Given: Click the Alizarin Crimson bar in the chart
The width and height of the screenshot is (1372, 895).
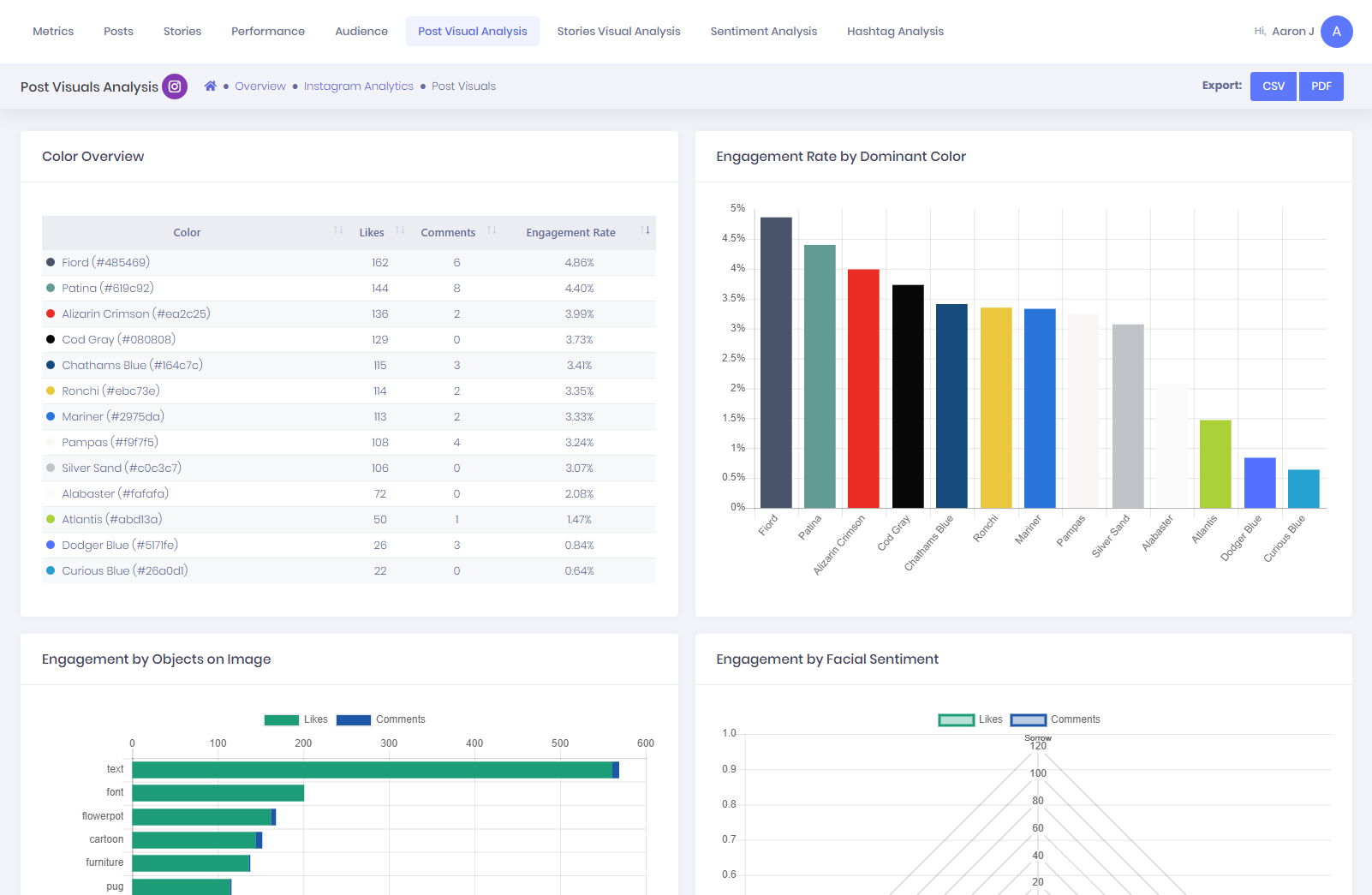Looking at the screenshot, I should coord(863,389).
